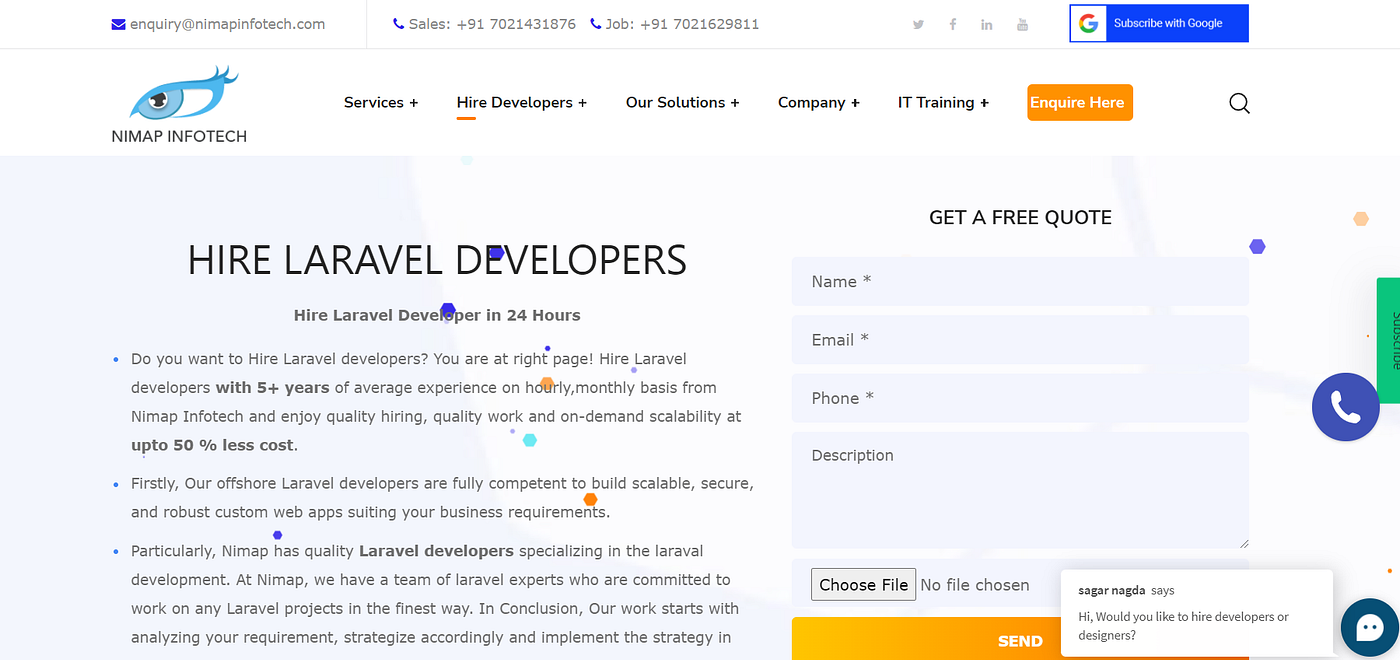Image resolution: width=1400 pixels, height=660 pixels.
Task: Click the Choose File button
Action: pyautogui.click(x=864, y=585)
